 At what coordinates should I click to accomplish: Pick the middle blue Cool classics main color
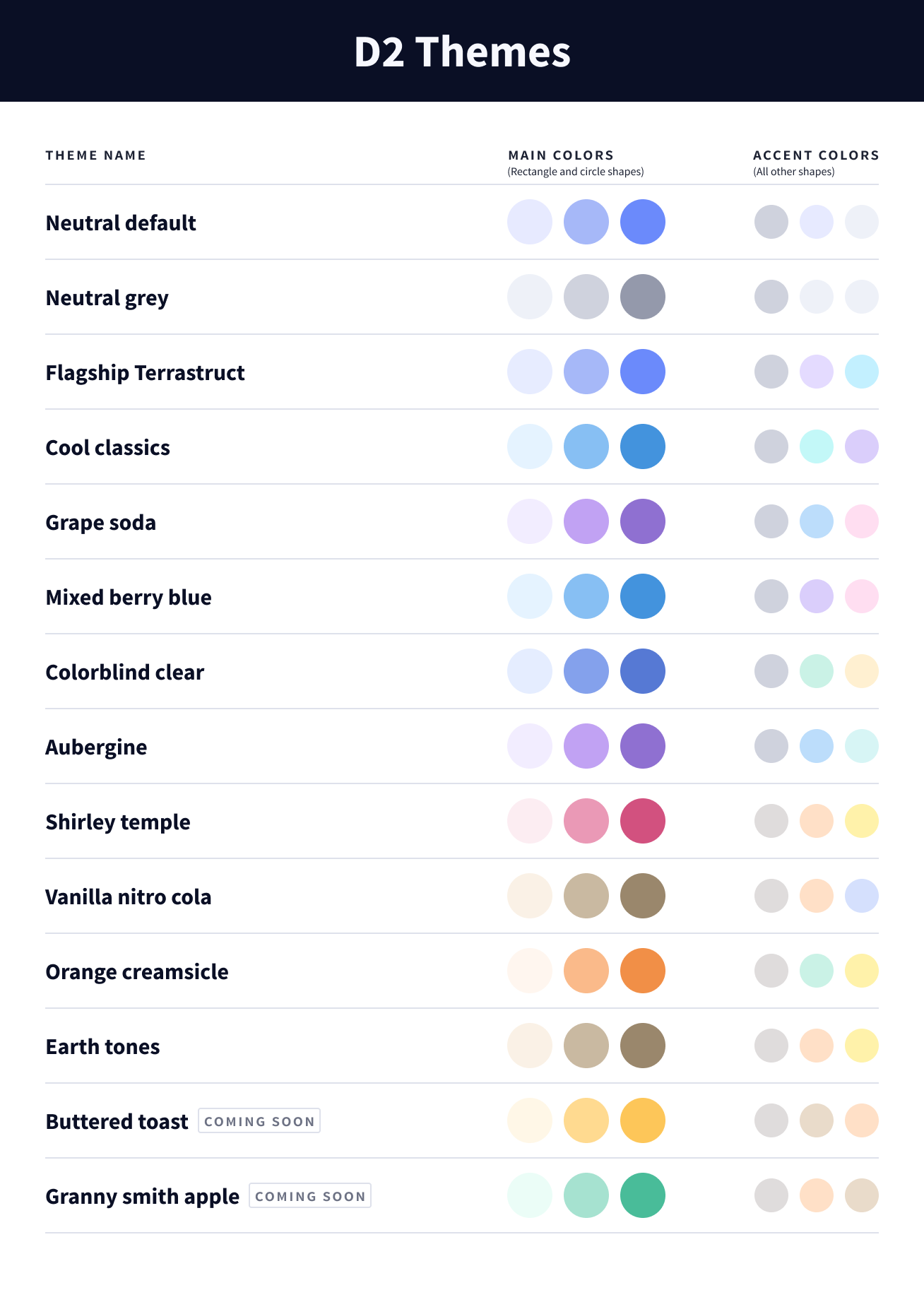tap(586, 446)
